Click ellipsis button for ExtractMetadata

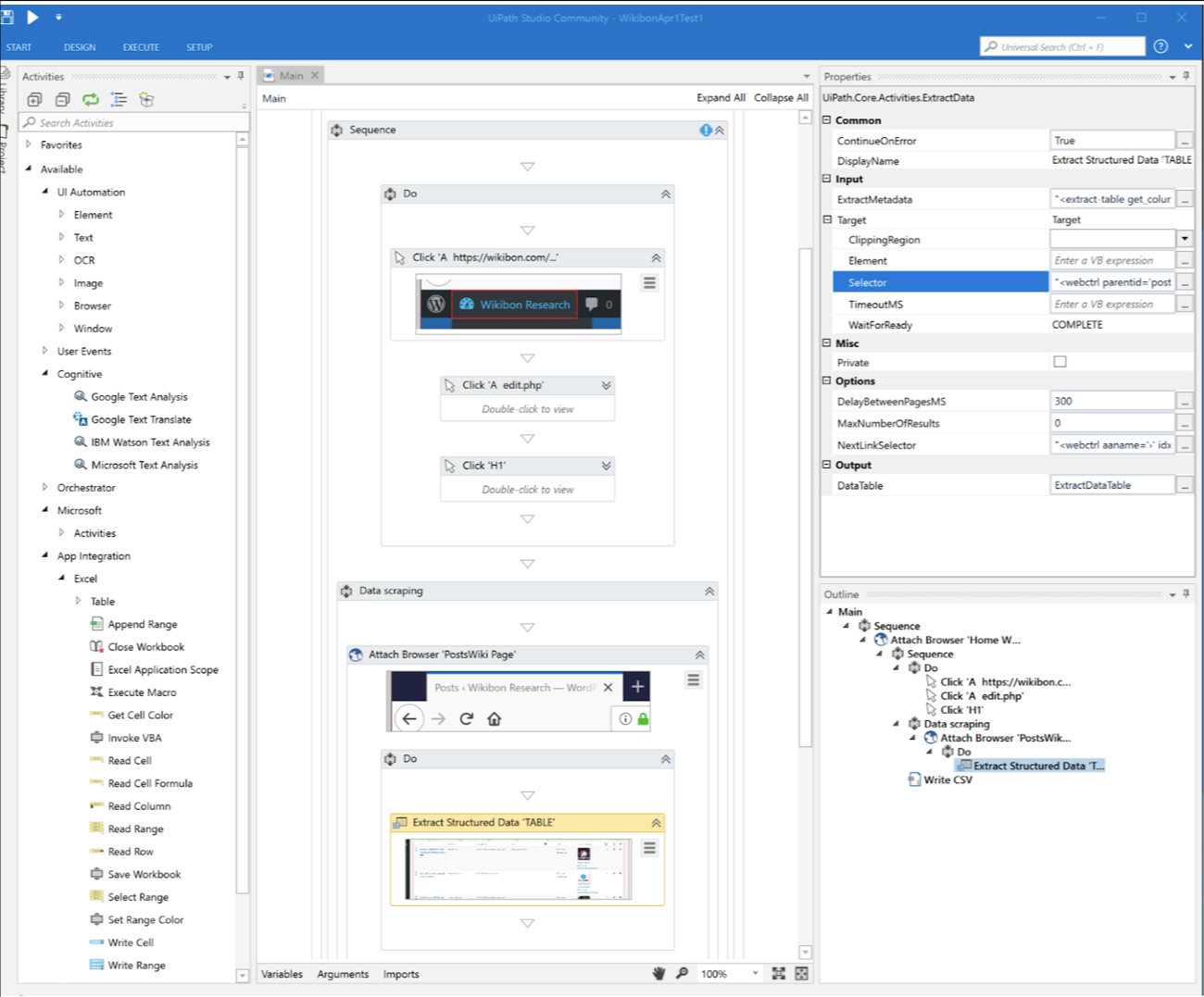pos(1185,198)
